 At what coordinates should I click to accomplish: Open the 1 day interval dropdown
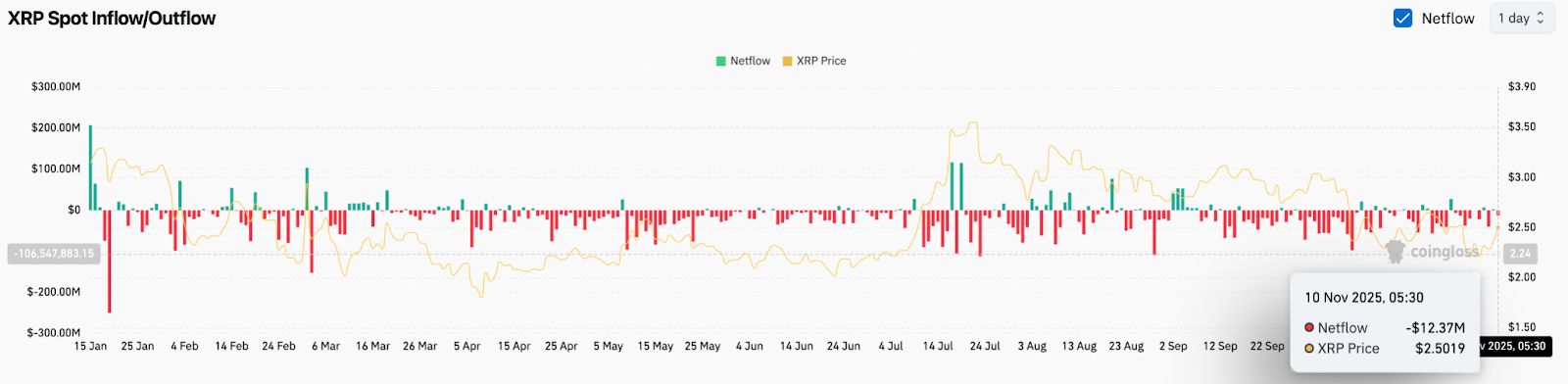[x=1521, y=18]
